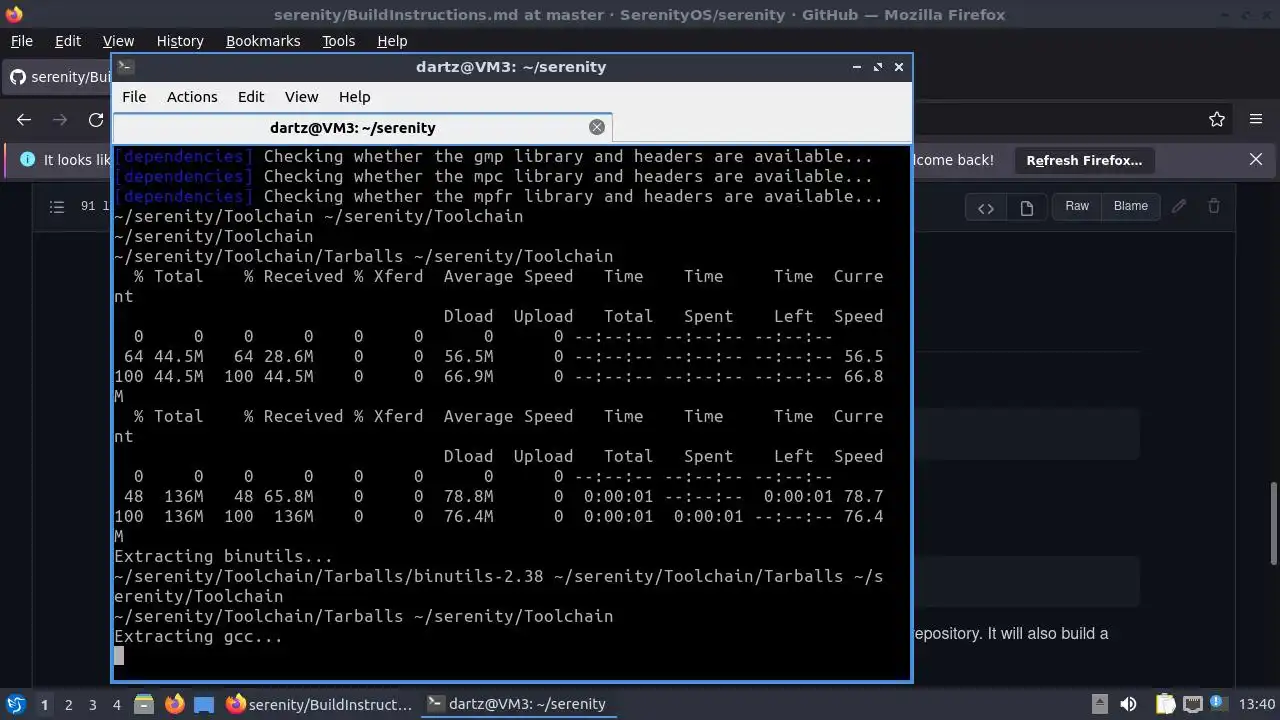The height and width of the screenshot is (720, 1280).
Task: Open the Raw file view on GitHub
Action: tap(1077, 206)
